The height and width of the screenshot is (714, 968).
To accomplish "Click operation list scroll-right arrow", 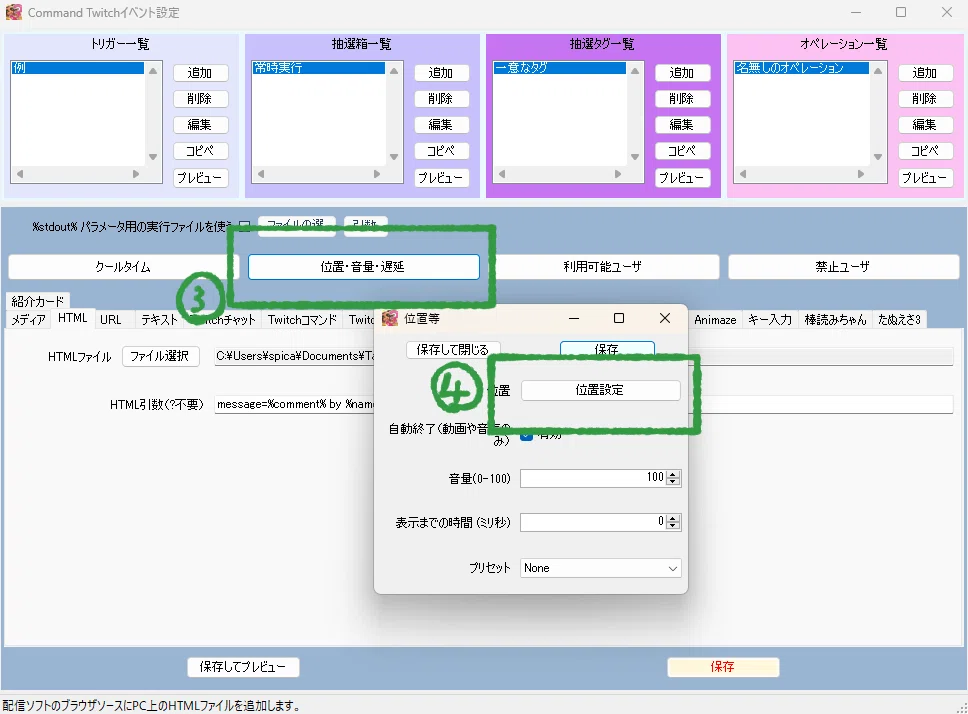I will pyautogui.click(x=861, y=175).
